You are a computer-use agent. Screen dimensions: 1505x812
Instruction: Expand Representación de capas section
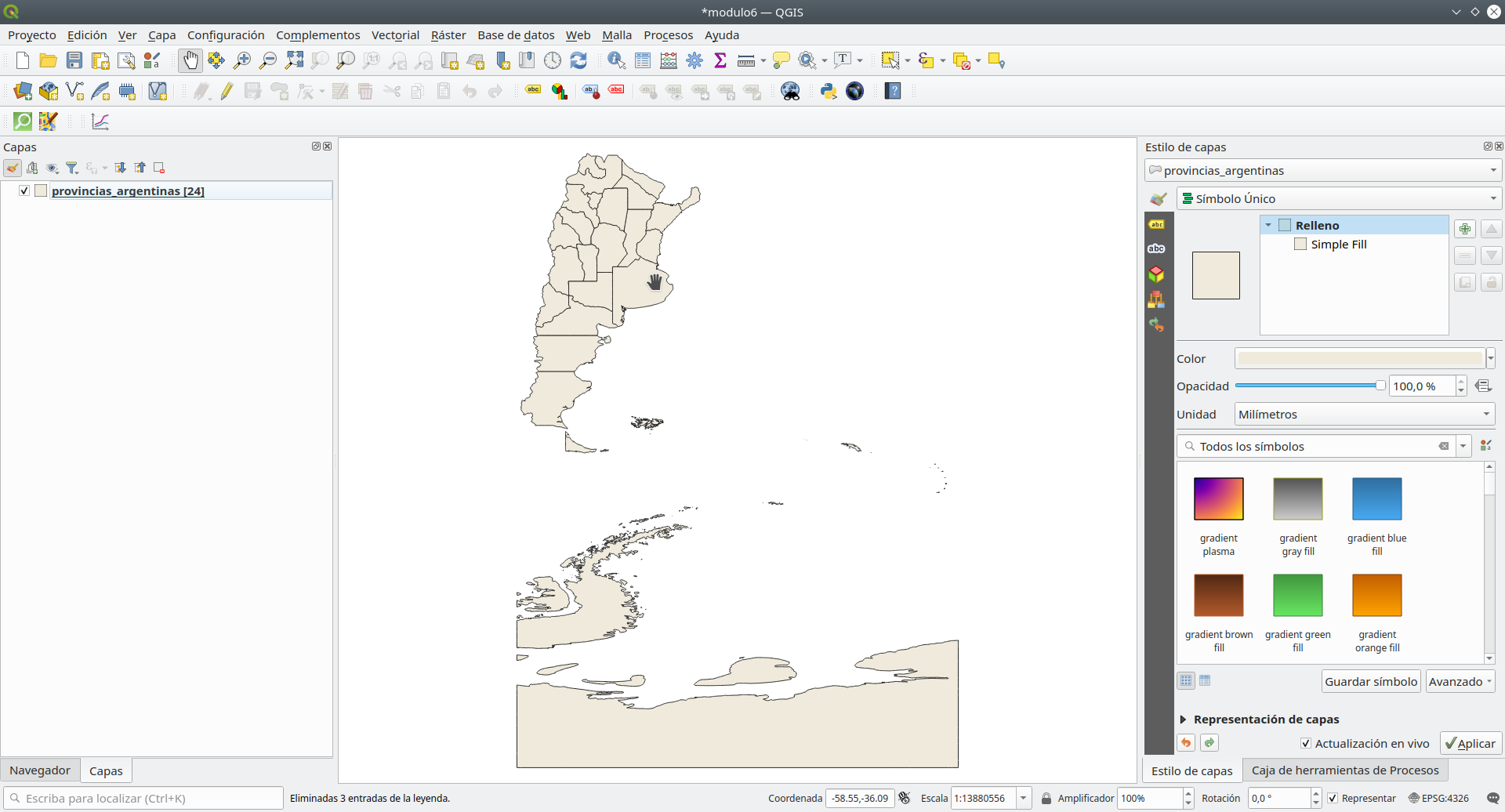point(1183,719)
